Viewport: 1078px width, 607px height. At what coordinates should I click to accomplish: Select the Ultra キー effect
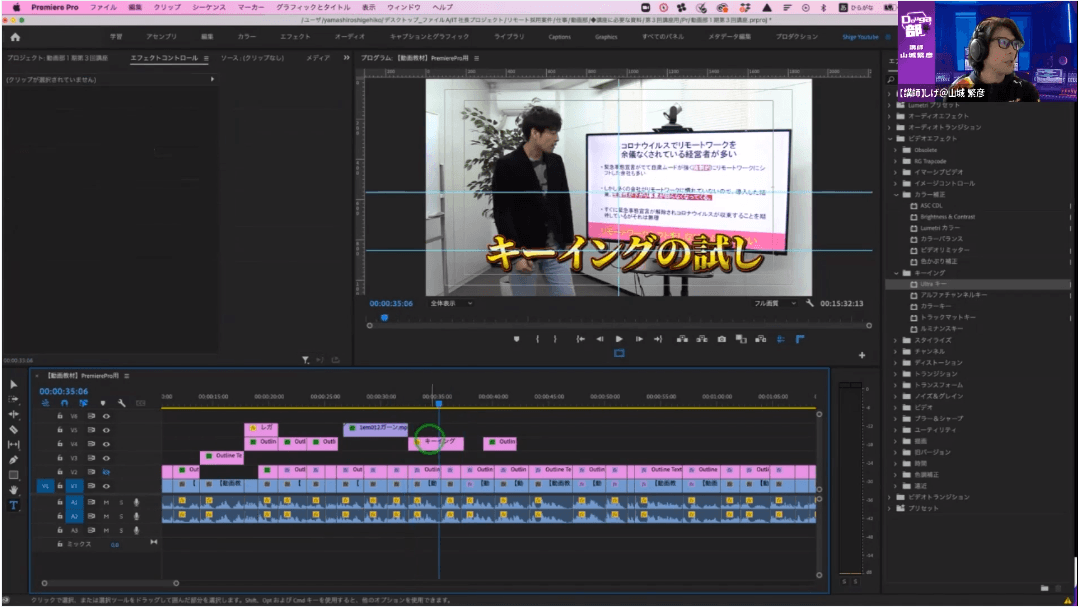(933, 284)
